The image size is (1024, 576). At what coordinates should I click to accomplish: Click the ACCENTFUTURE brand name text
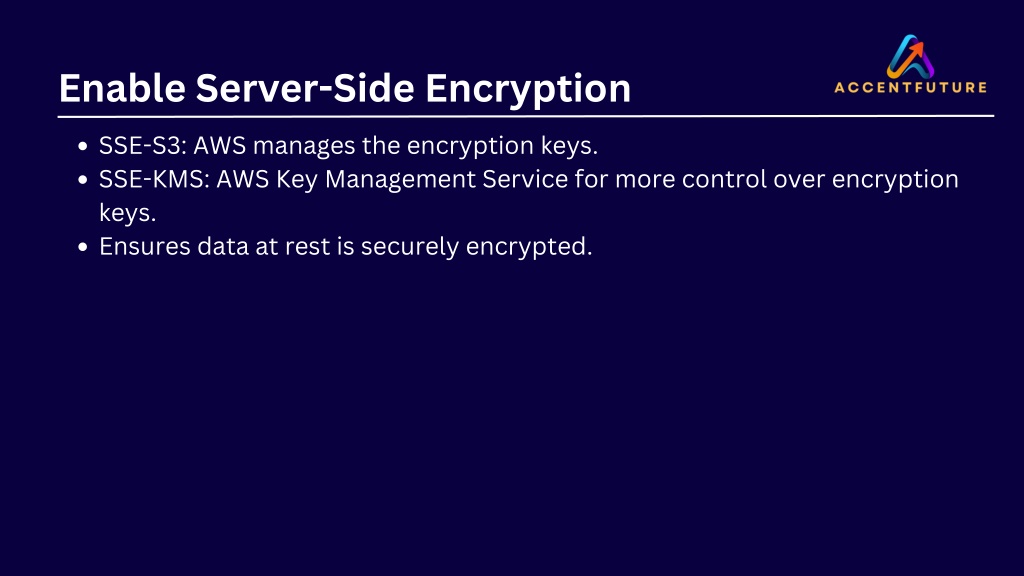click(910, 88)
